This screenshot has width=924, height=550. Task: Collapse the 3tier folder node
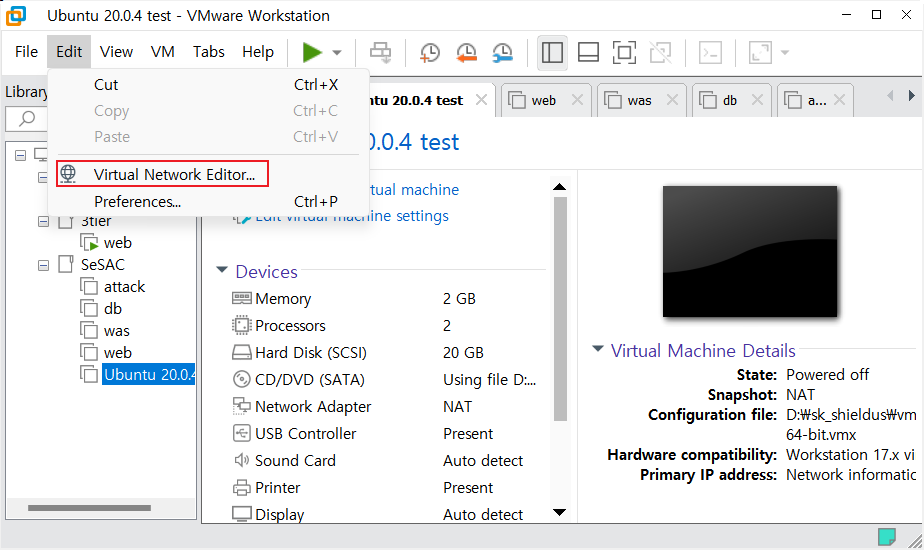[44, 222]
